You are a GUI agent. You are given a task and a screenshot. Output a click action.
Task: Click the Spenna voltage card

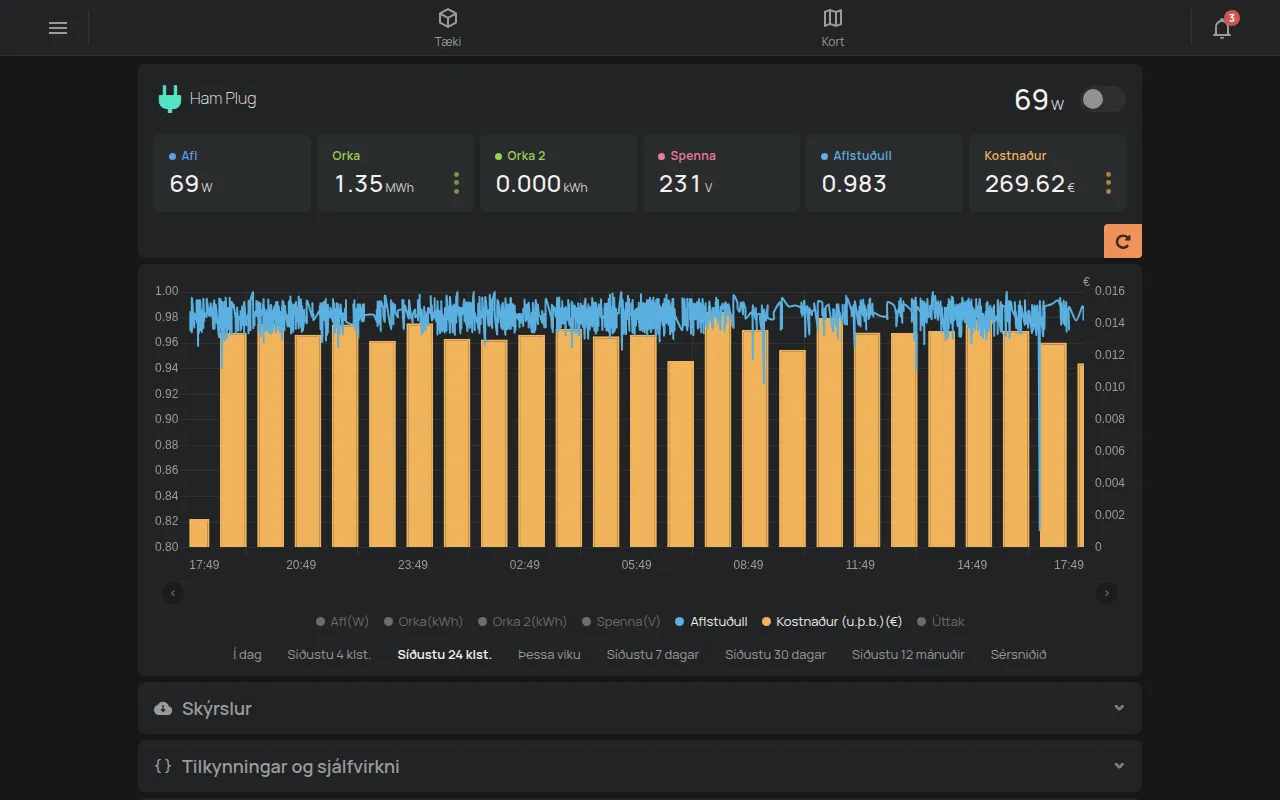coord(721,173)
